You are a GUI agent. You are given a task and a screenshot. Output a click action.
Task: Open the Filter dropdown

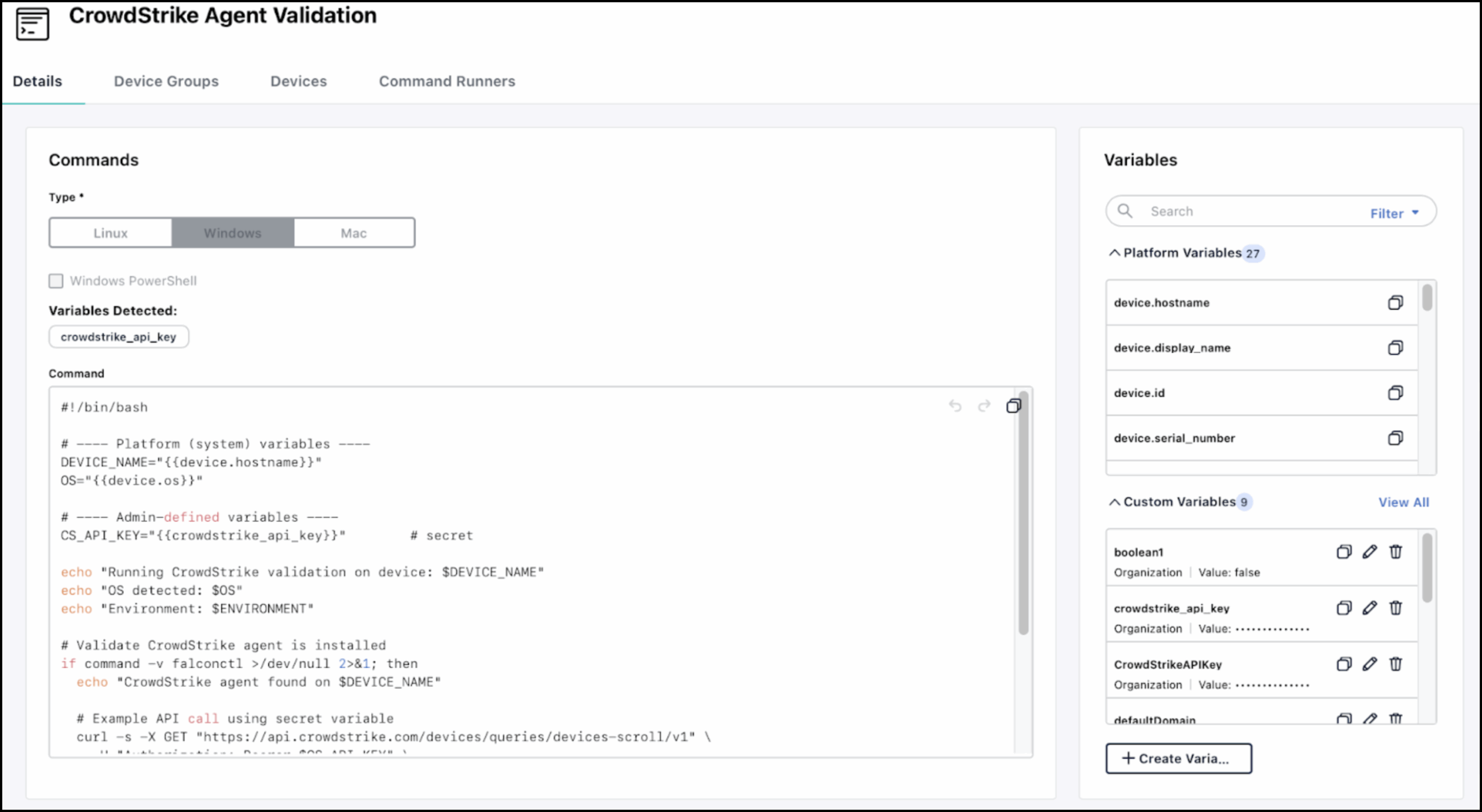coord(1394,213)
